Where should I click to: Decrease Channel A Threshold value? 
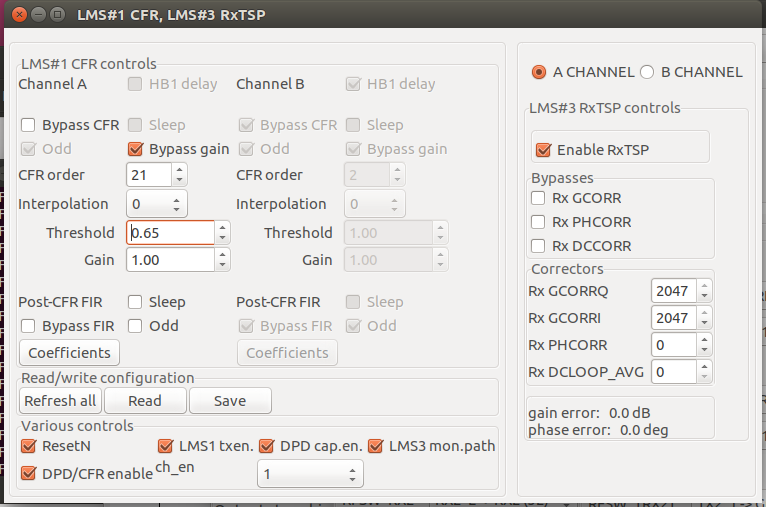(x=222, y=238)
